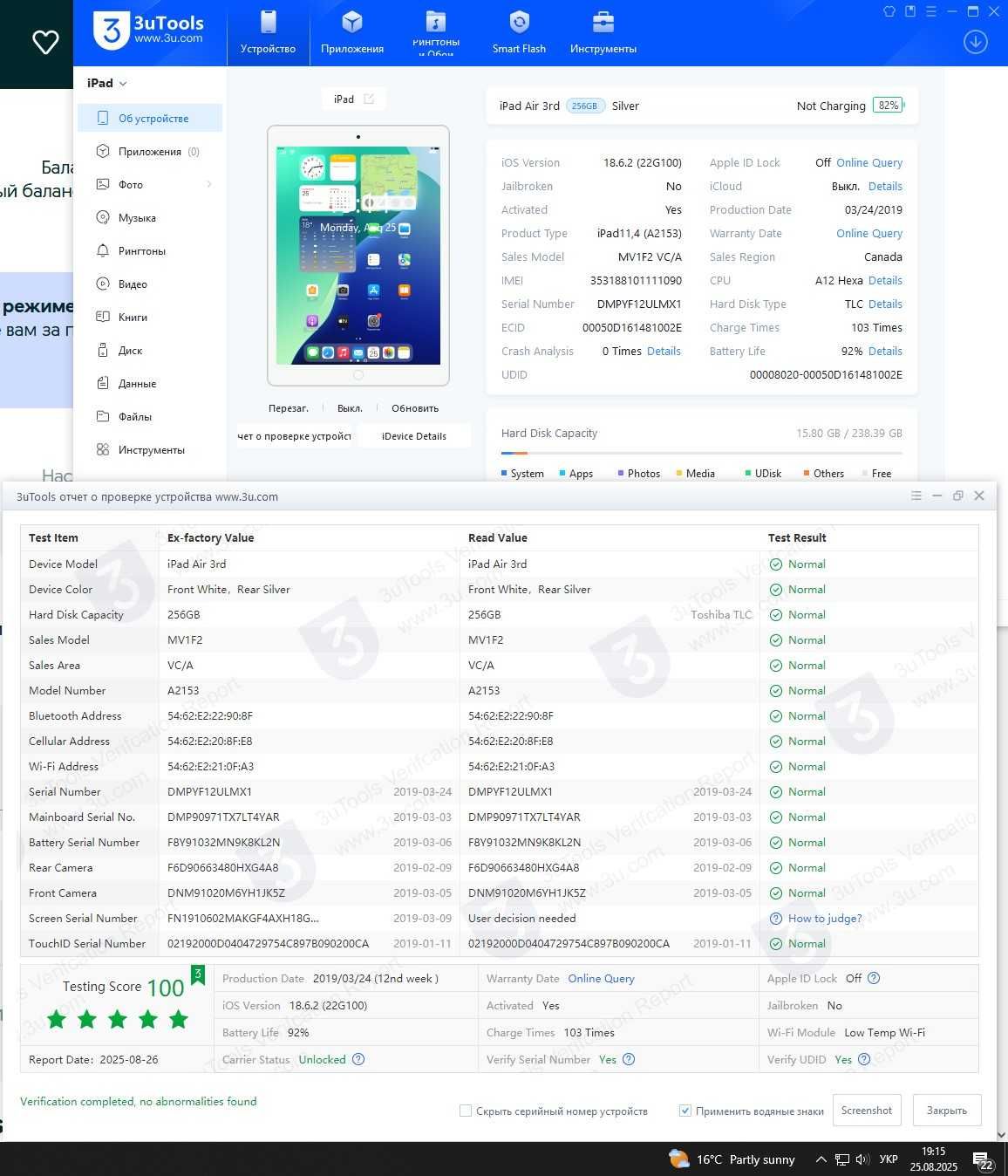Open the Диск sidebar item
This screenshot has width=1008, height=1176.
(150, 350)
